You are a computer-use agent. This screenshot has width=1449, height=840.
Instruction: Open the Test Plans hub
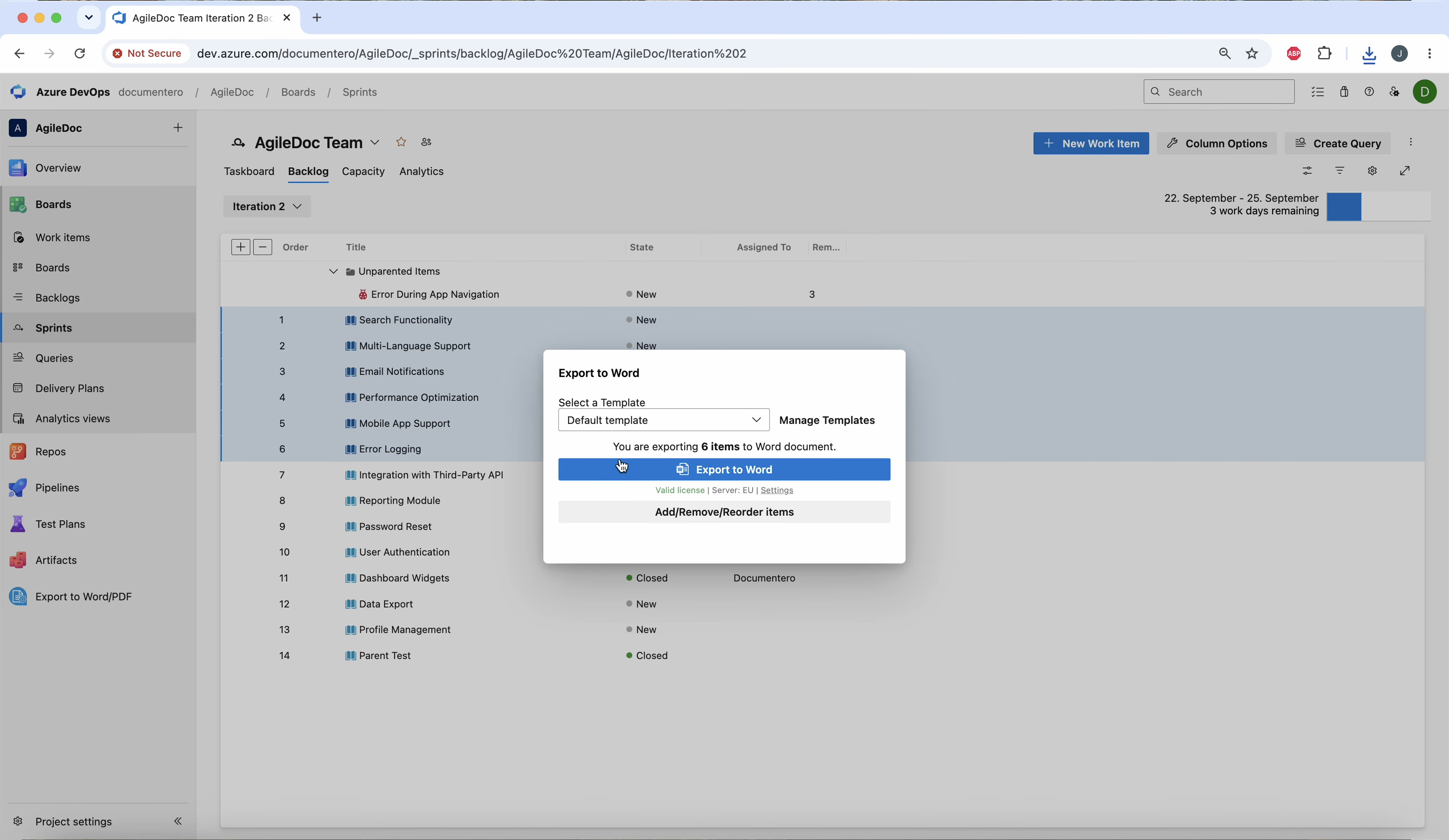tap(60, 524)
